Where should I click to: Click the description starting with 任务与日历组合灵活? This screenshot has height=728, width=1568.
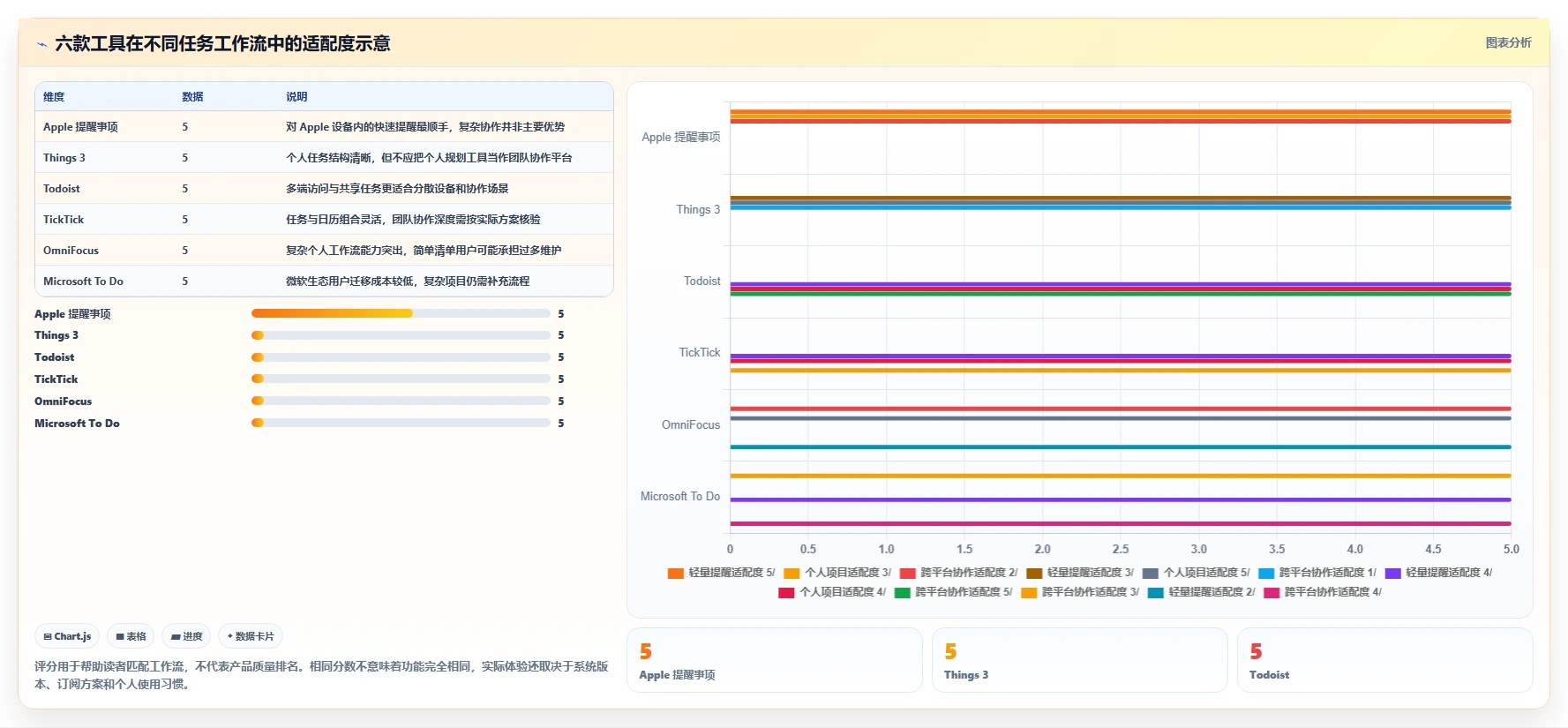click(413, 220)
